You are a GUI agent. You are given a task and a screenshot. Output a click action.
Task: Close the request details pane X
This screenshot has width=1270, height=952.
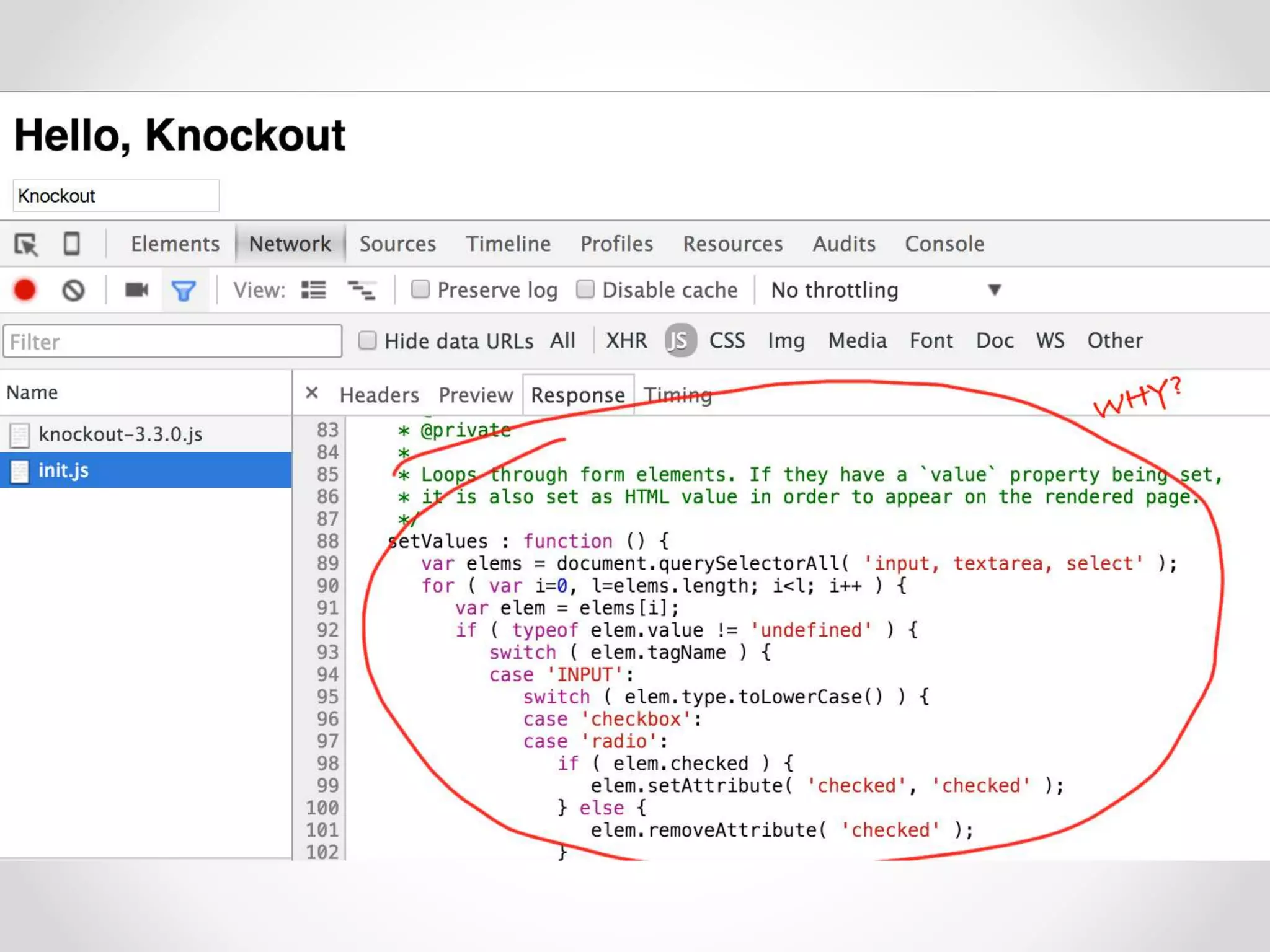pyautogui.click(x=312, y=393)
